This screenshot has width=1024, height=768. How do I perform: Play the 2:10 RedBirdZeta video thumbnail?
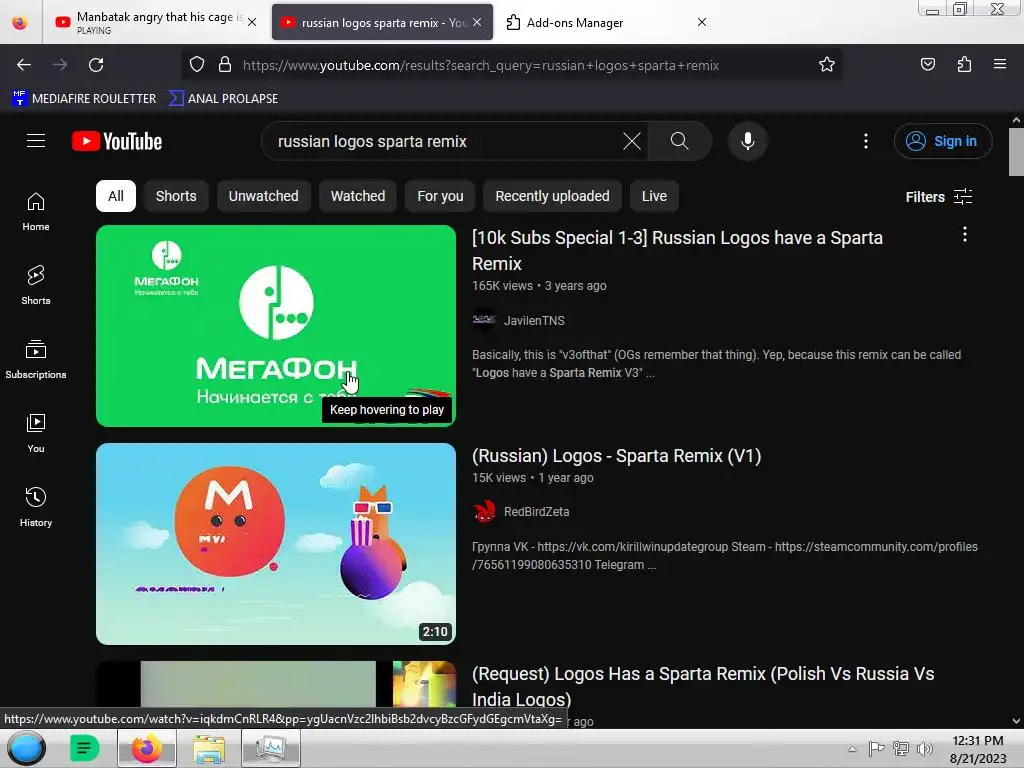tap(276, 544)
